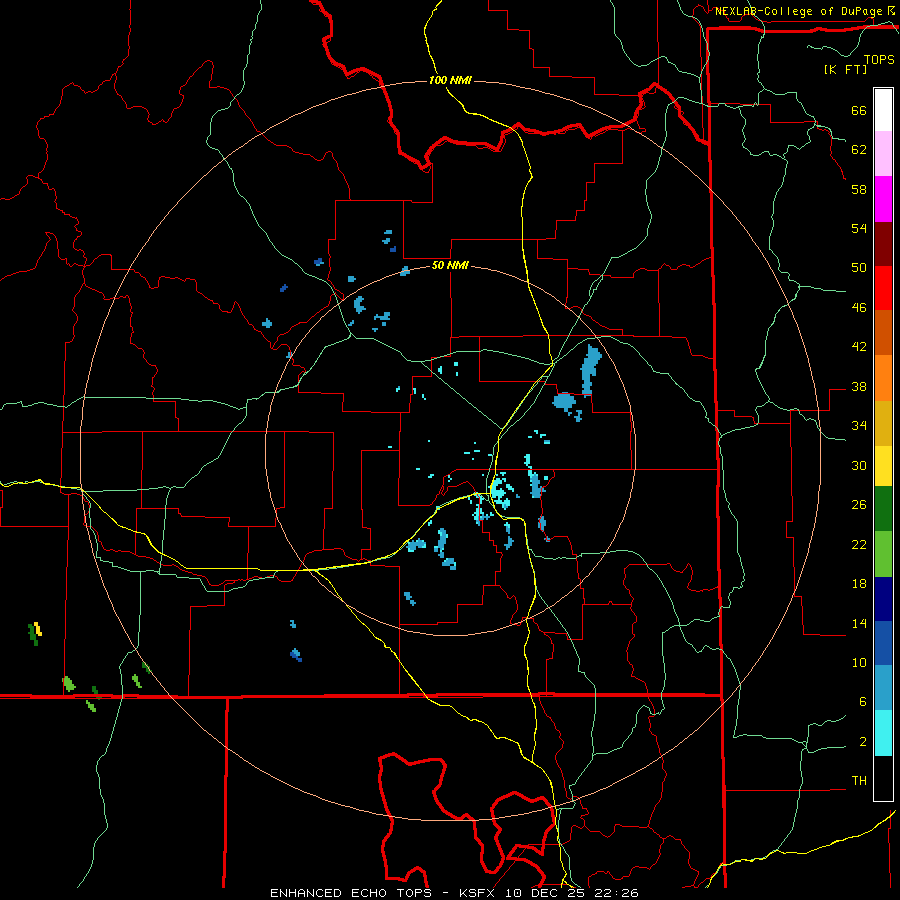Click the legend value '2'
The height and width of the screenshot is (900, 900).
(863, 741)
